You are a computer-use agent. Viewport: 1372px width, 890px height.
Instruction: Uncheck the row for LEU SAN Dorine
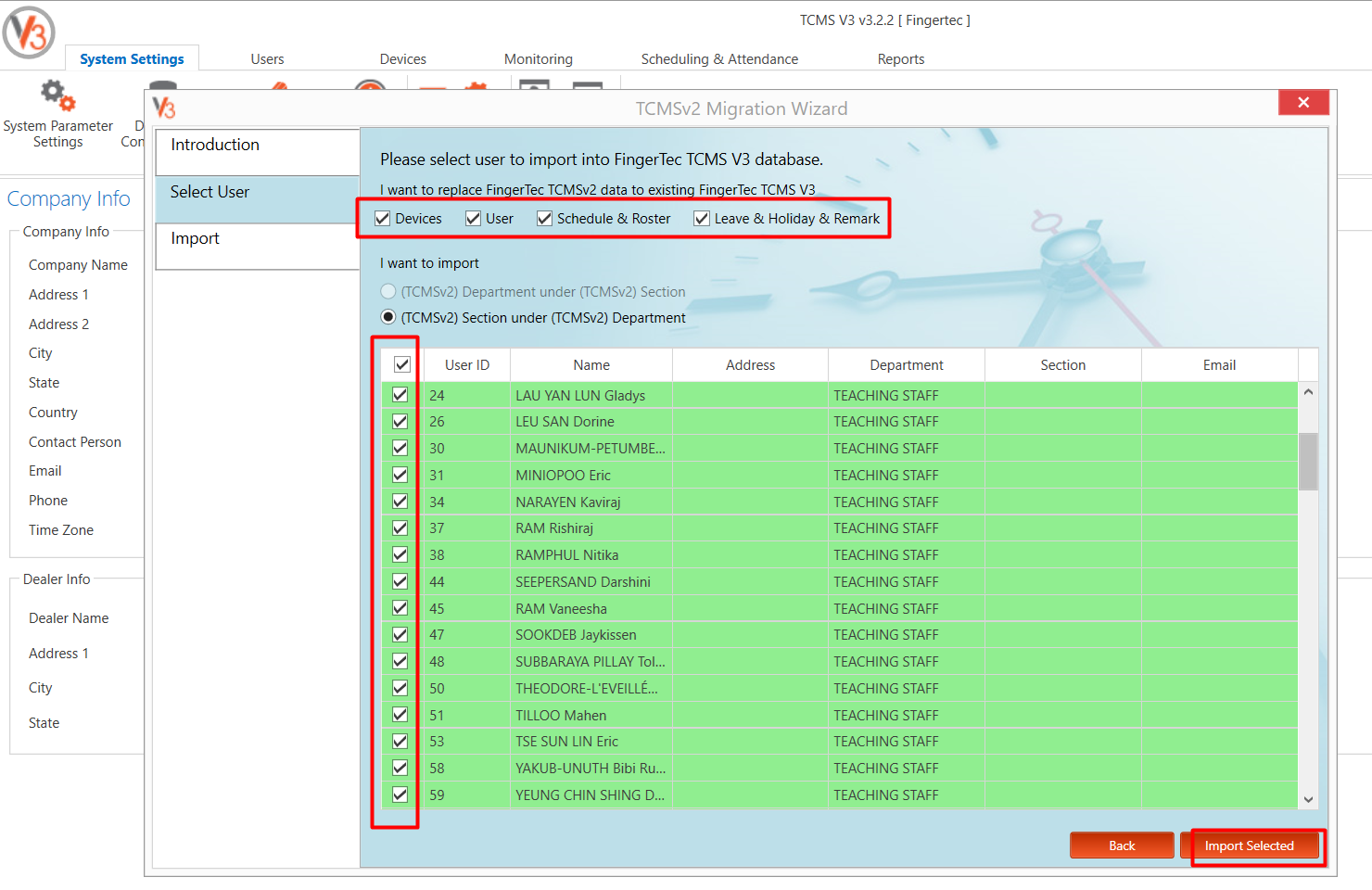(x=400, y=421)
